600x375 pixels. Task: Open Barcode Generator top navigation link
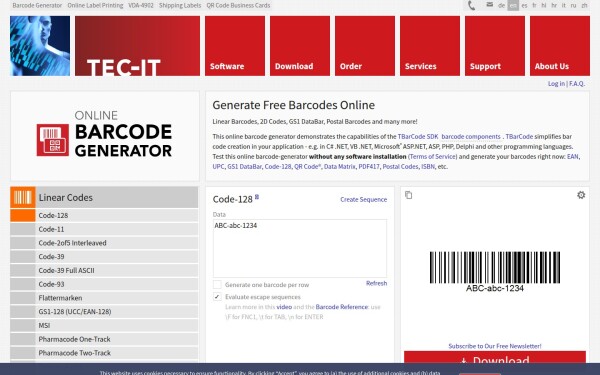pyautogui.click(x=37, y=5)
